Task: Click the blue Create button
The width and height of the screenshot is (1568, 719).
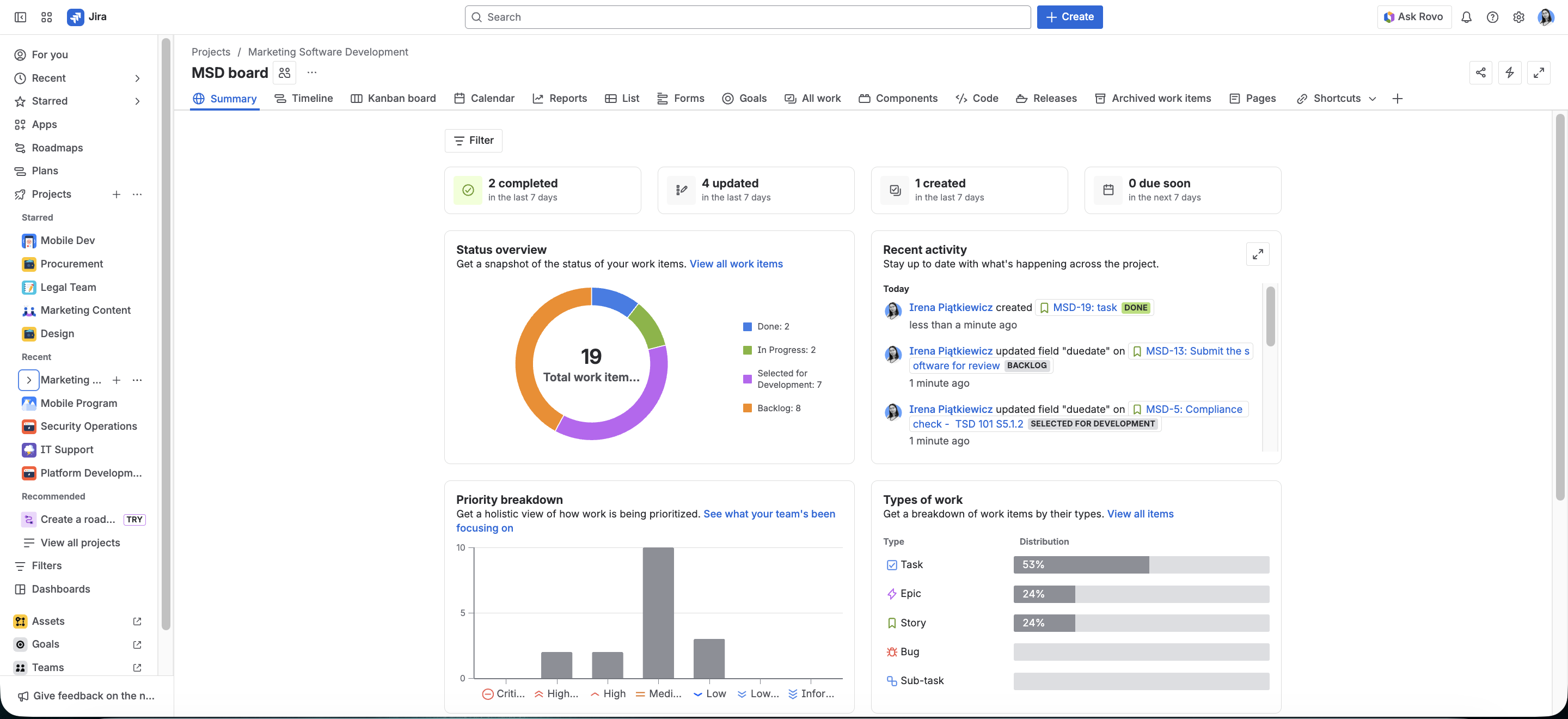Action: (1069, 17)
